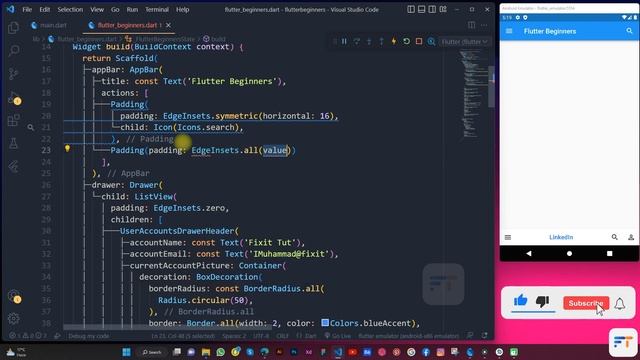
Task: Open the emulator app's hamburger drawer menu
Action: [x=509, y=31]
